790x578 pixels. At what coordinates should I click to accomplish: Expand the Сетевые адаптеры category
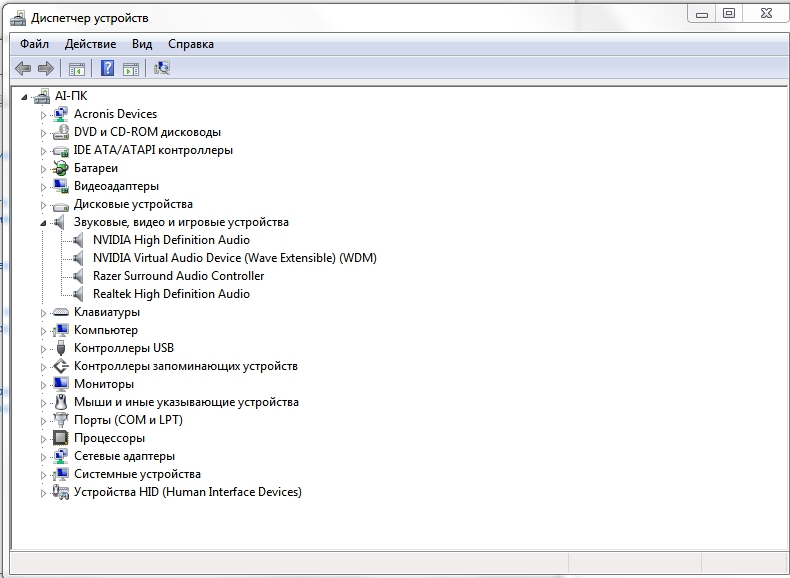[x=43, y=456]
